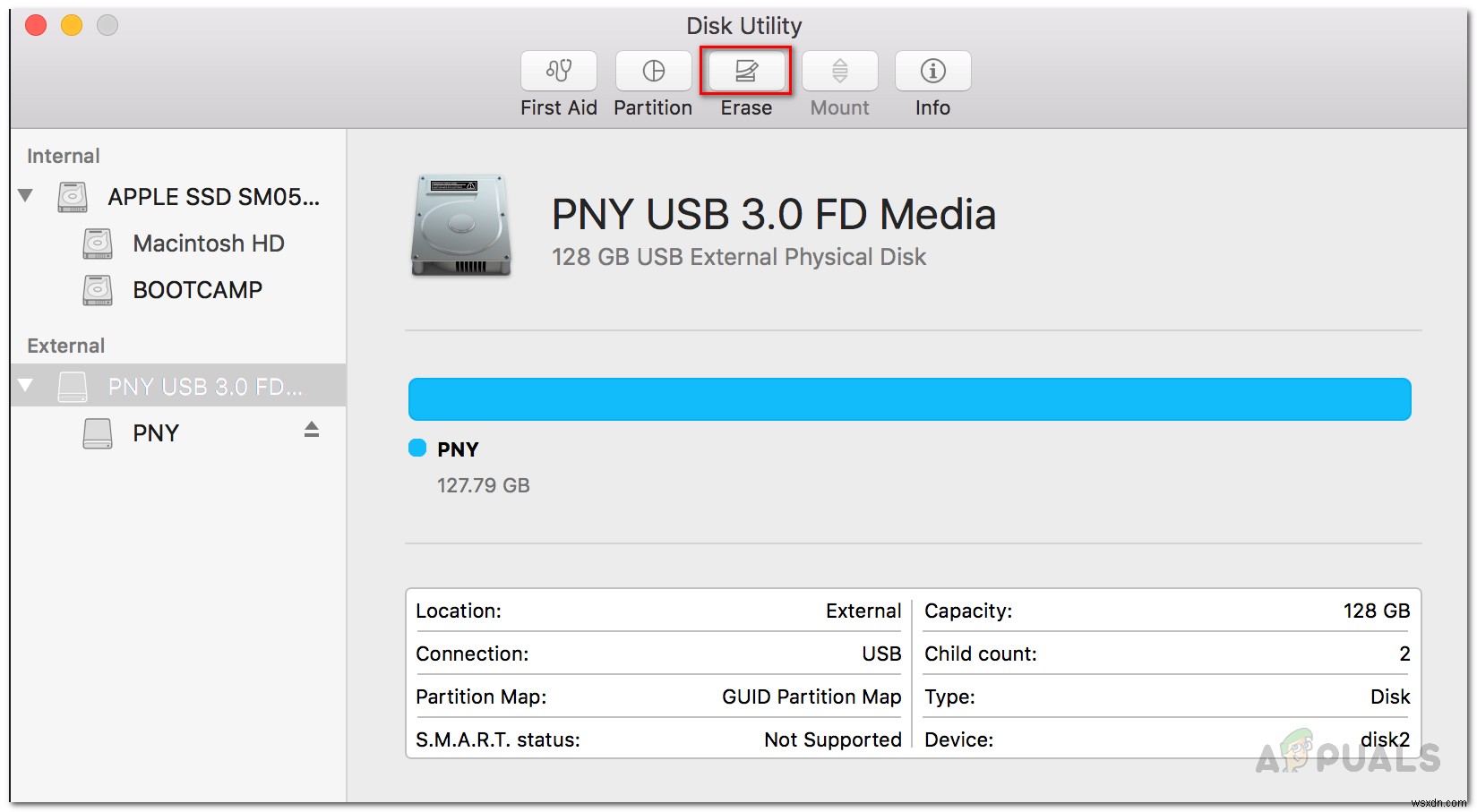
Task: Click the First Aid toolbar icon
Action: [558, 71]
